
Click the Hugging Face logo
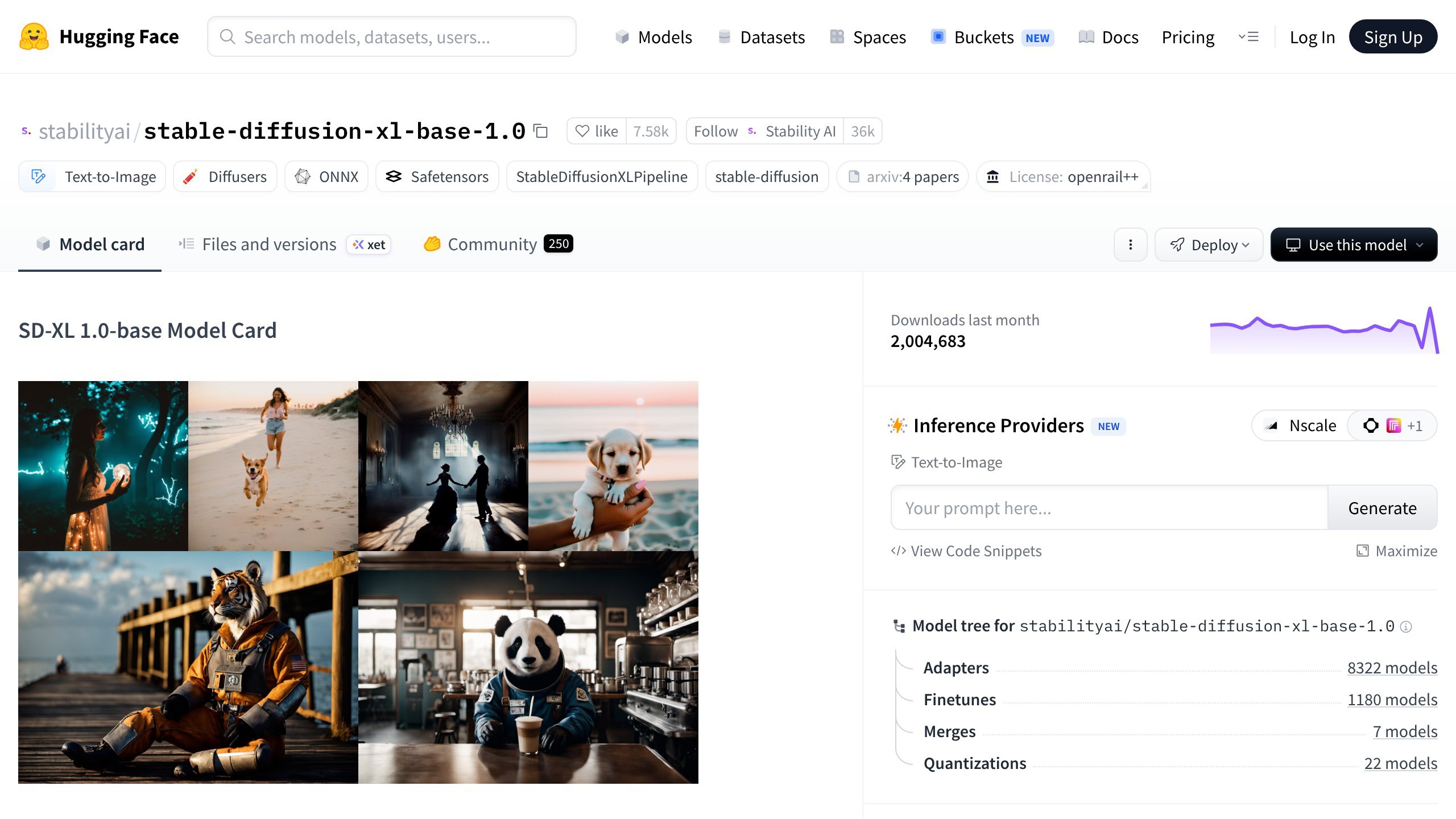[34, 37]
